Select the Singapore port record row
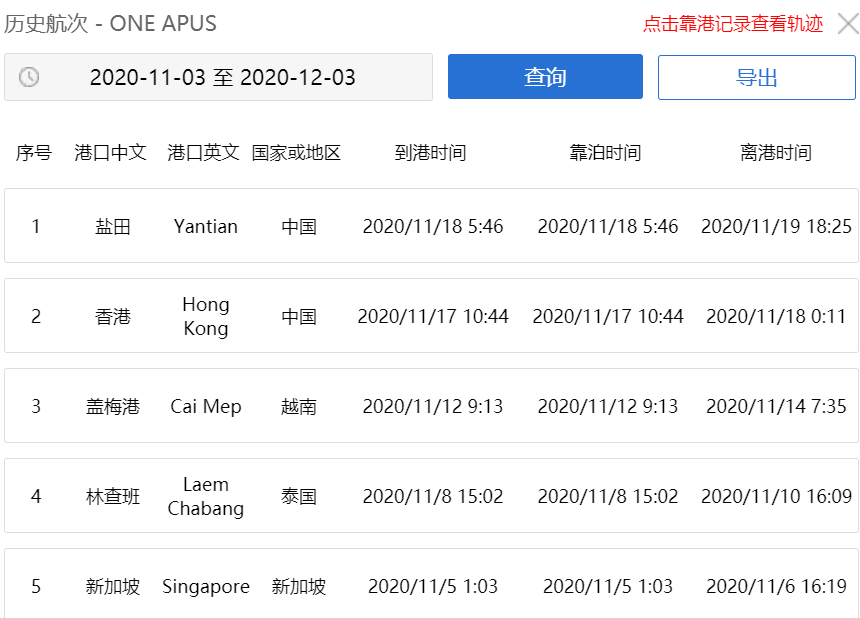Image resolution: width=860 pixels, height=618 pixels. click(430, 587)
